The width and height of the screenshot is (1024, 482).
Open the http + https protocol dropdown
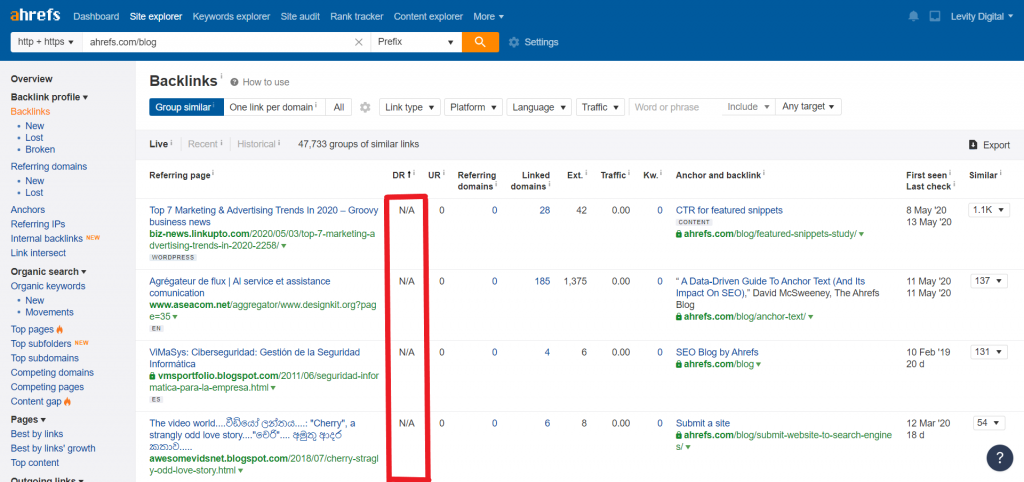click(46, 42)
